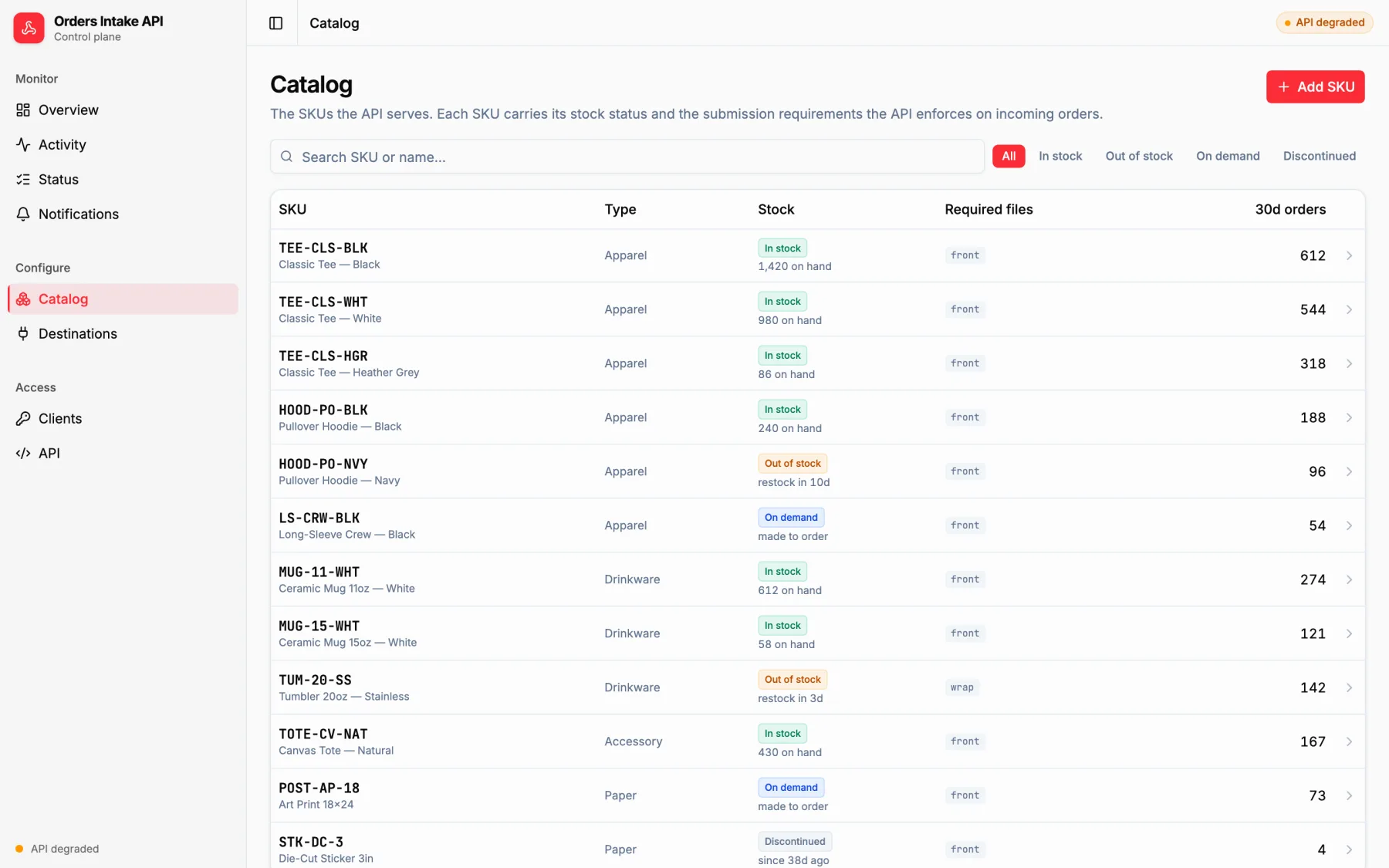Click the 318 orders value for TEE-CLS-HGR
Screen dimensions: 1389x868
(1313, 363)
